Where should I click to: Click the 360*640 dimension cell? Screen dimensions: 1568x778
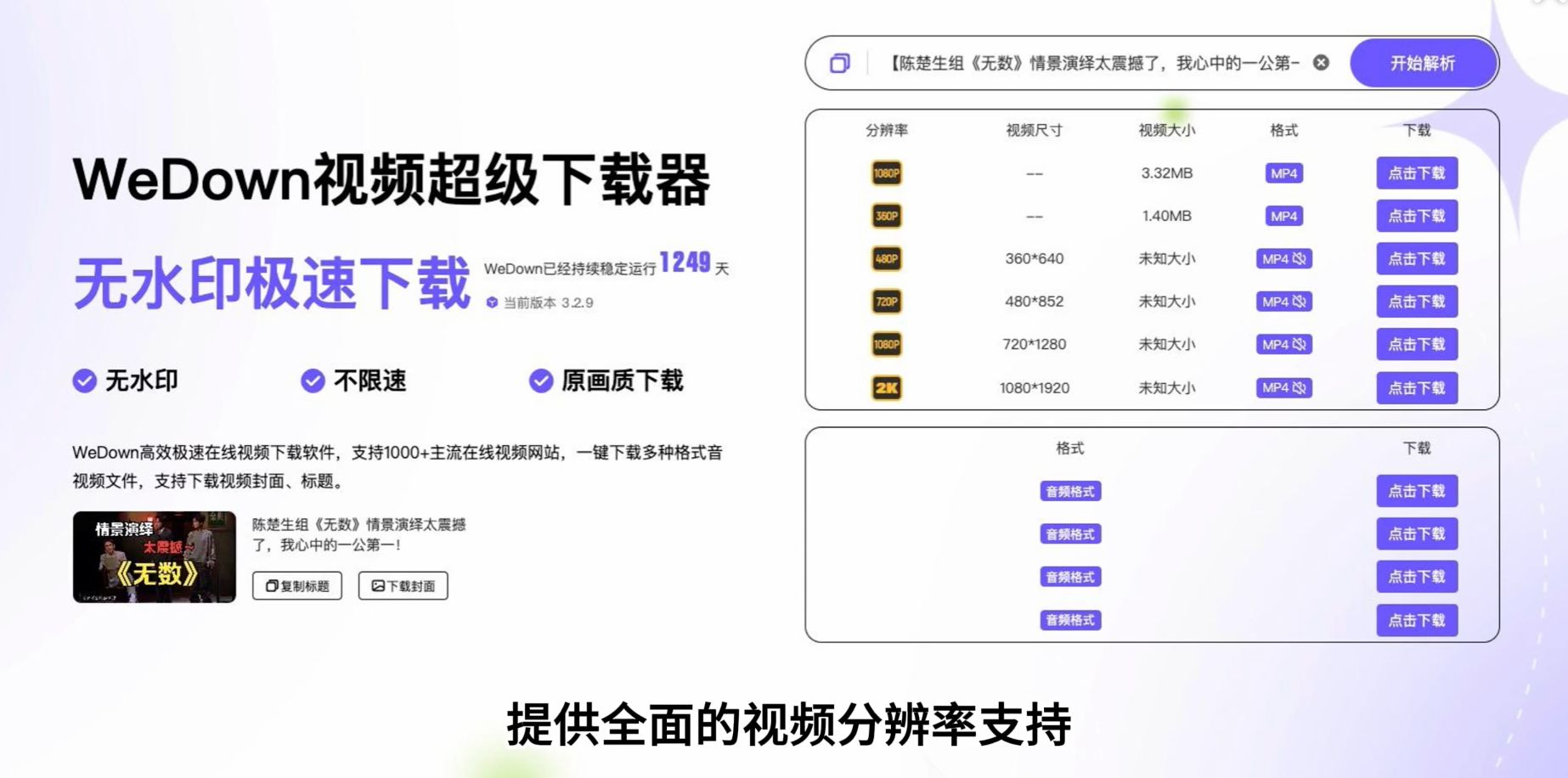click(1034, 258)
